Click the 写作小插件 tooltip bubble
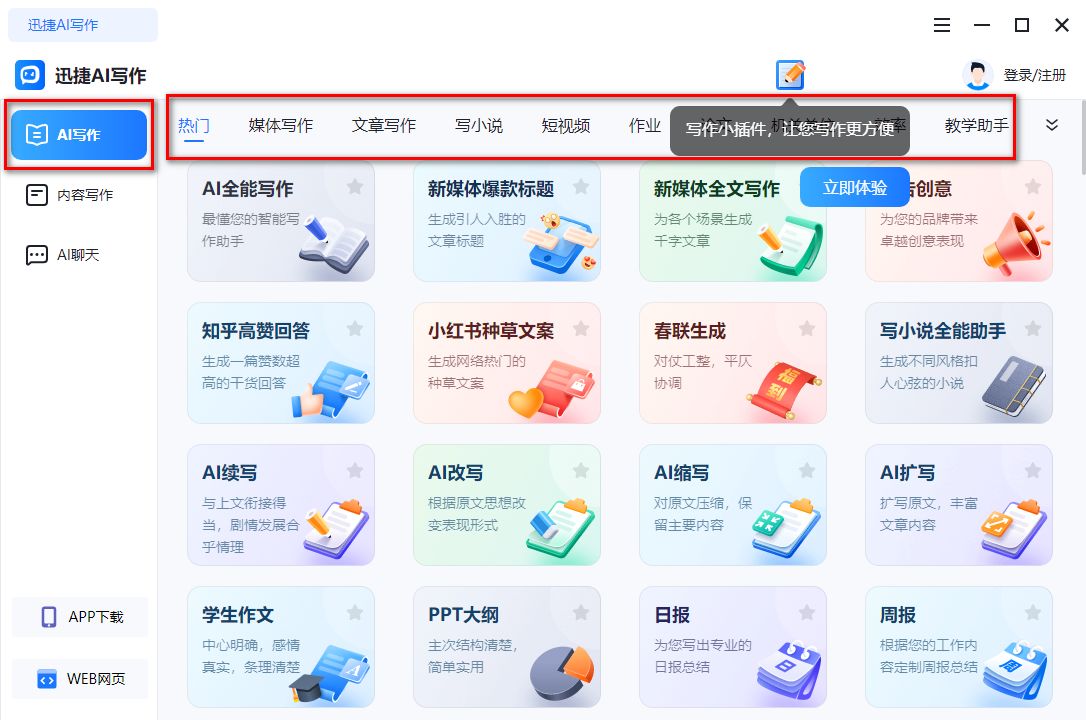The width and height of the screenshot is (1086, 720). point(790,130)
